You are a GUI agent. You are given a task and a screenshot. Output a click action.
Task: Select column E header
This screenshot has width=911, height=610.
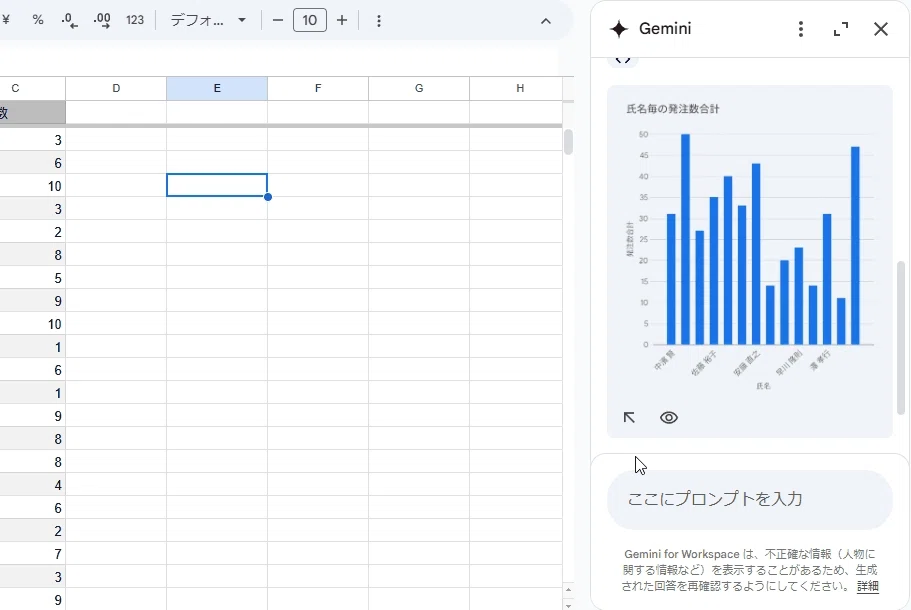[x=217, y=88]
